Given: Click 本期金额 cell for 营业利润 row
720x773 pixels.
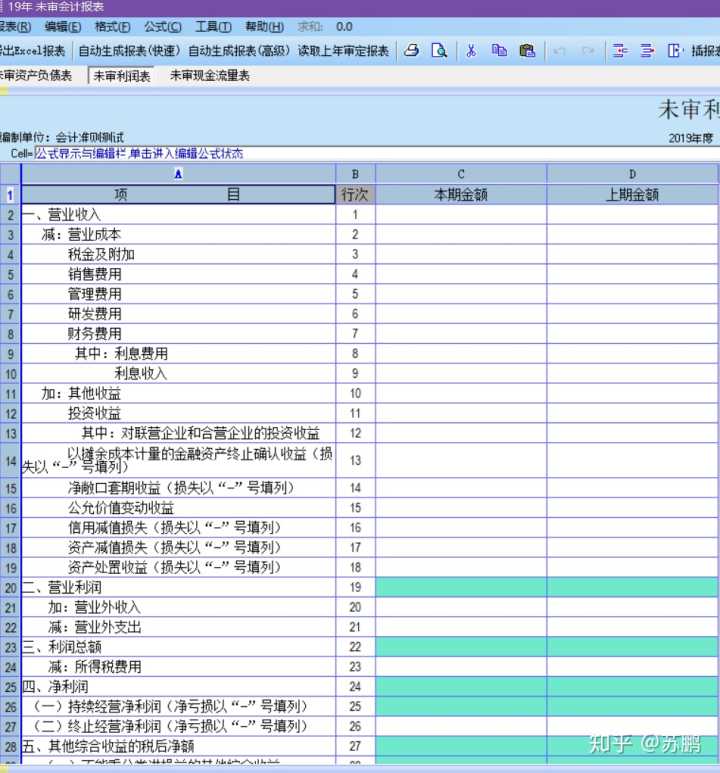Looking at the screenshot, I should [x=461, y=587].
